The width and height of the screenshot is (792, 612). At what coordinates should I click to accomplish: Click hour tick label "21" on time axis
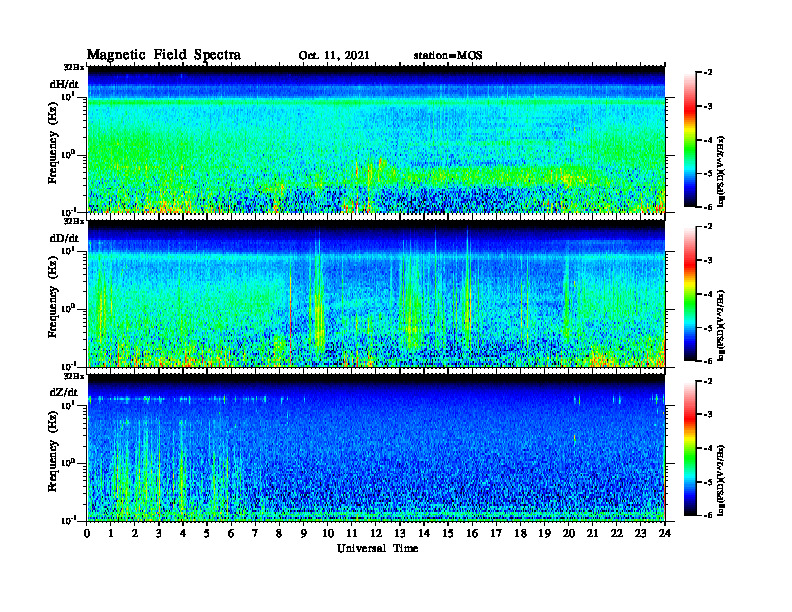[592, 534]
